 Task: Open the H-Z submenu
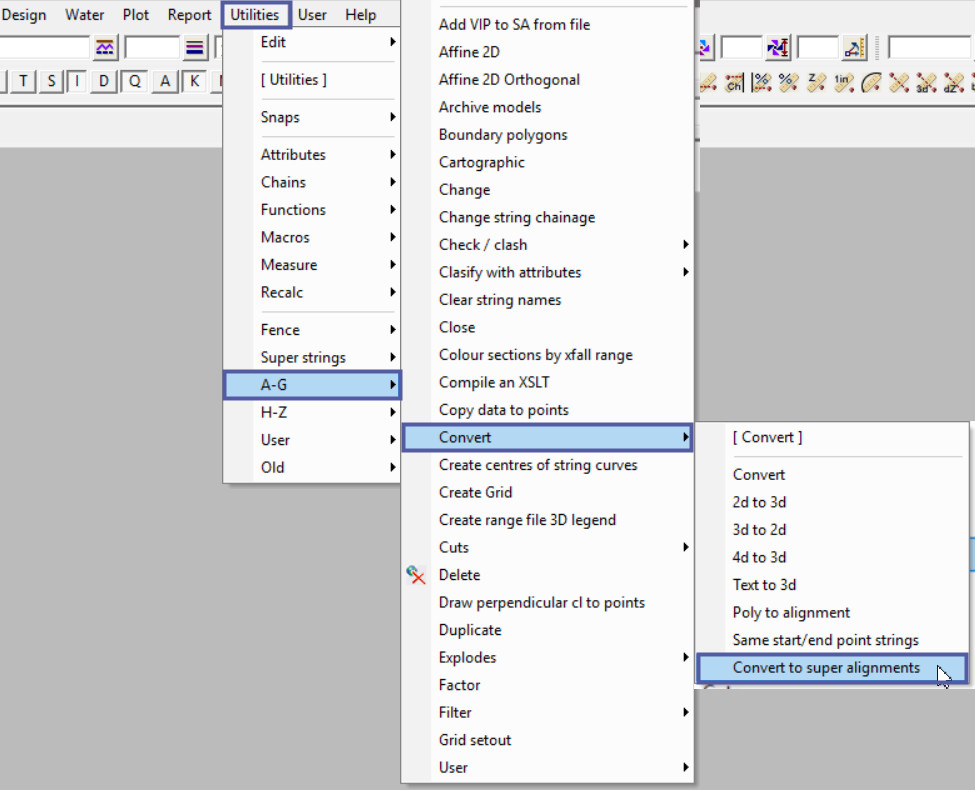[x=312, y=412]
